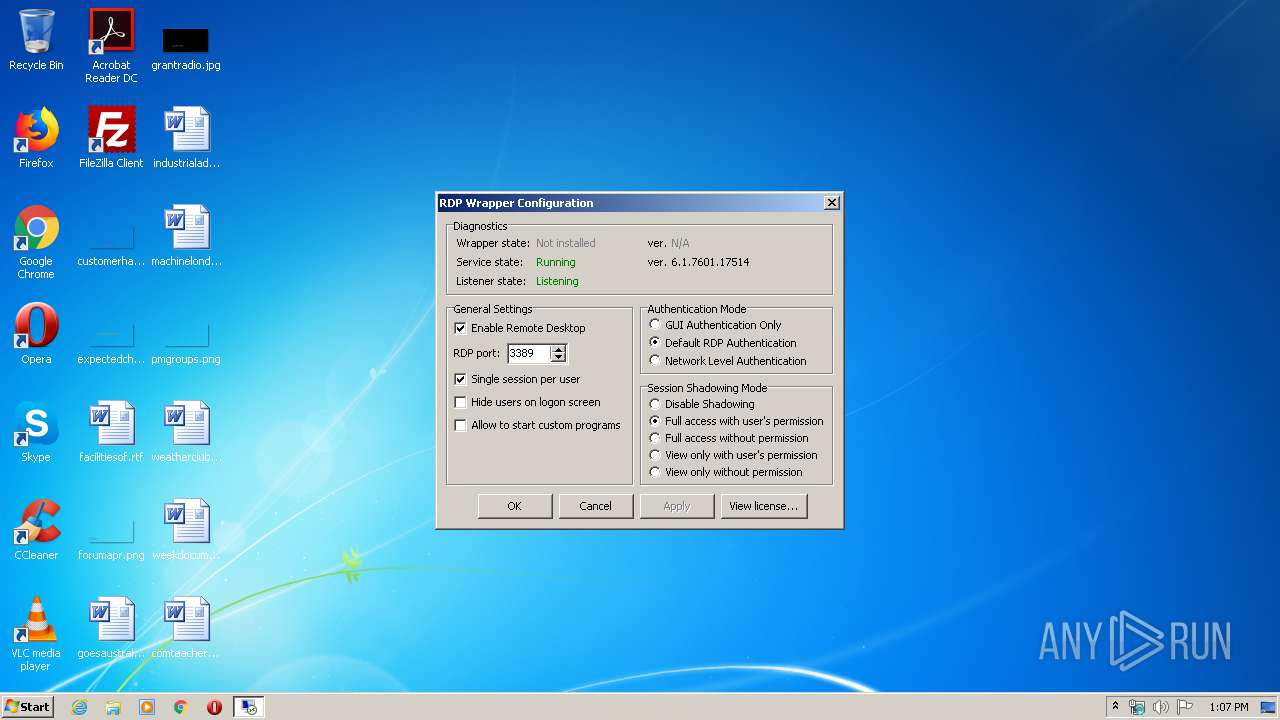Select the comteacher Word document

click(186, 628)
